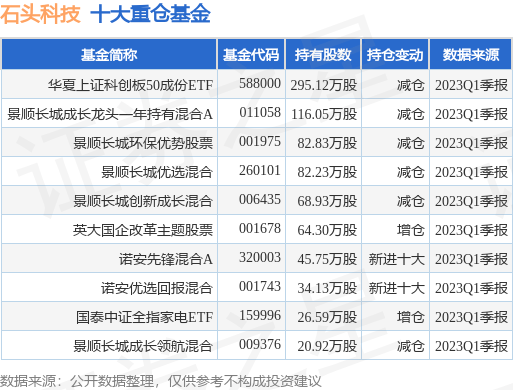Click the 石头科技 title text
The width and height of the screenshot is (513, 390).
40,14
